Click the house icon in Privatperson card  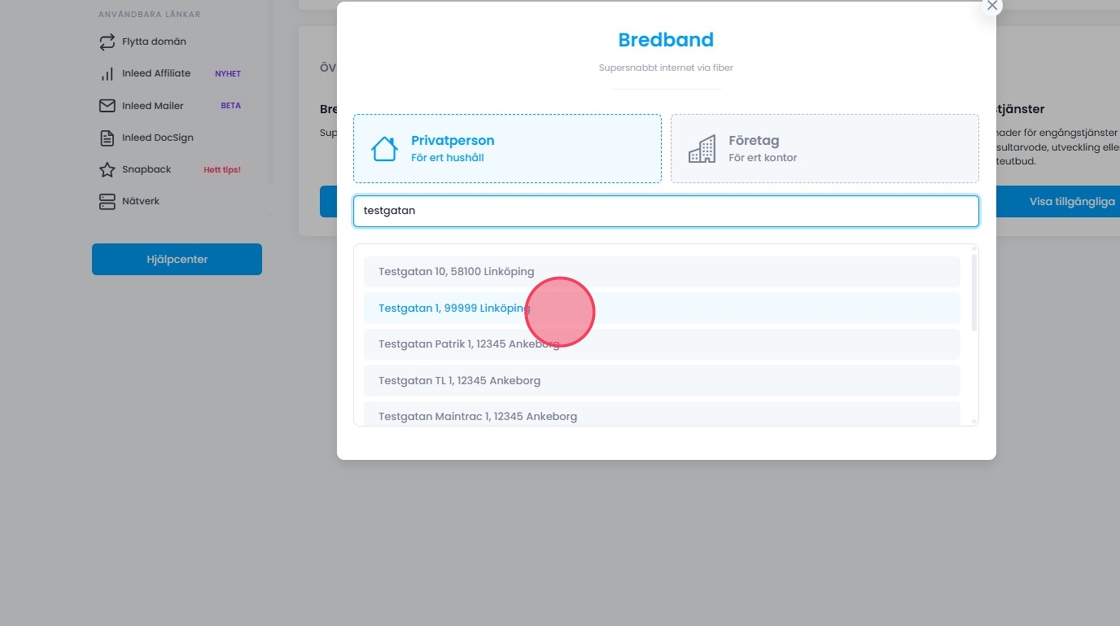384,149
